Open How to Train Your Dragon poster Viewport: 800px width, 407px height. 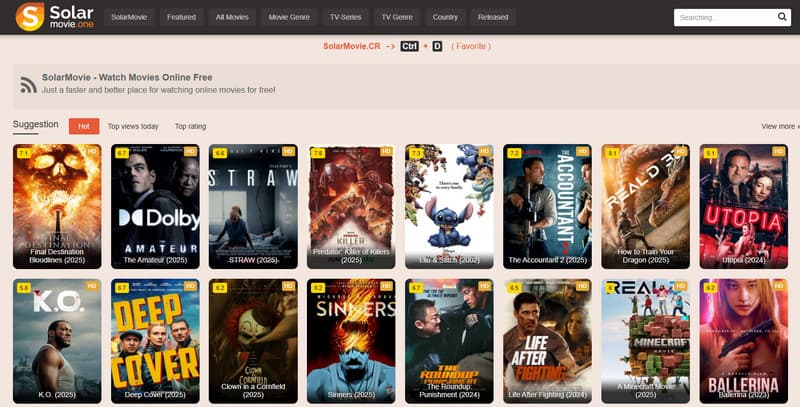tap(645, 206)
